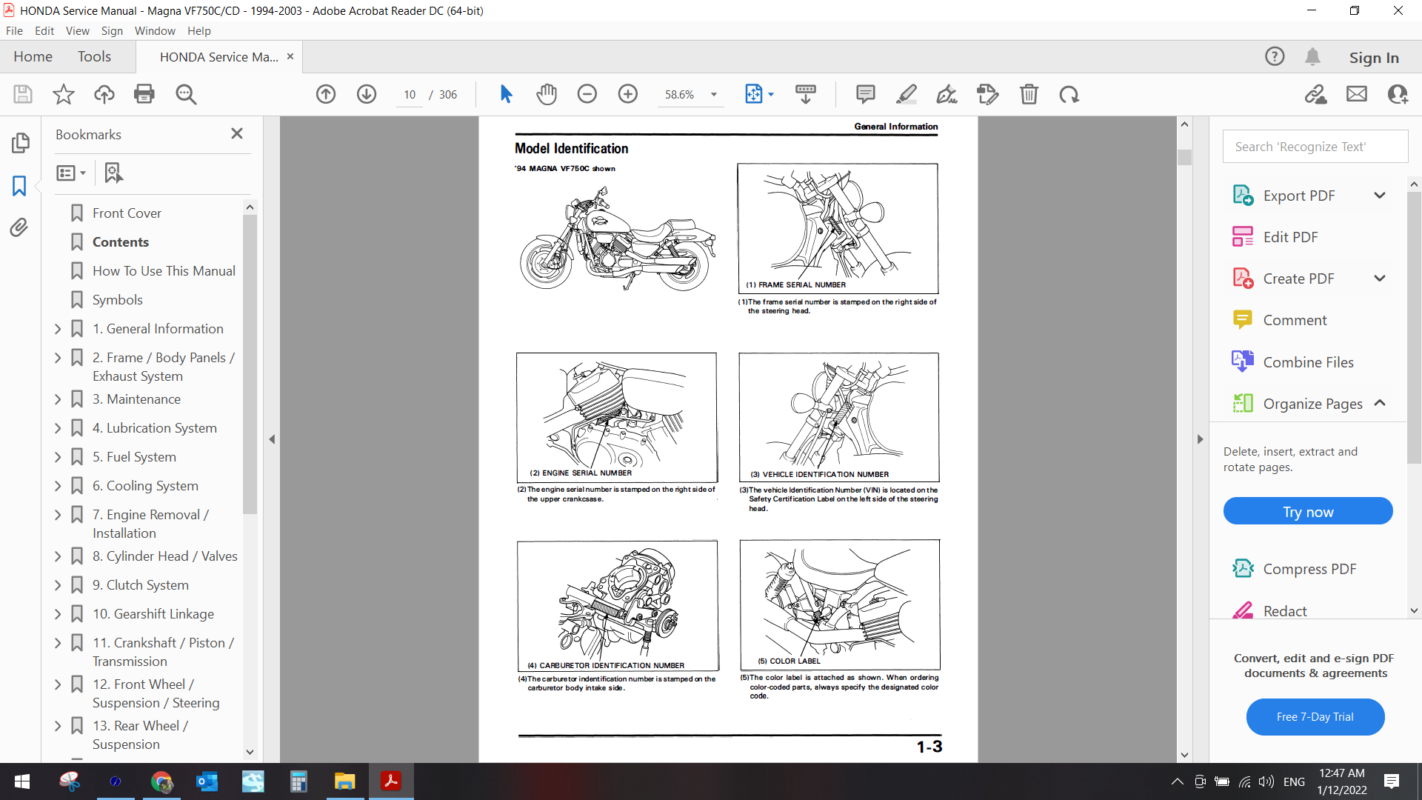Click Try now button
Viewport: 1422px width, 800px height.
pyautogui.click(x=1308, y=511)
